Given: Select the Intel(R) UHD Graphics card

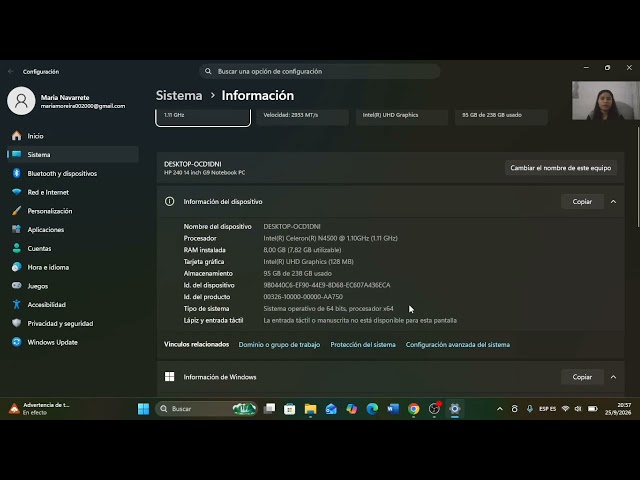Looking at the screenshot, I should click(x=402, y=116).
